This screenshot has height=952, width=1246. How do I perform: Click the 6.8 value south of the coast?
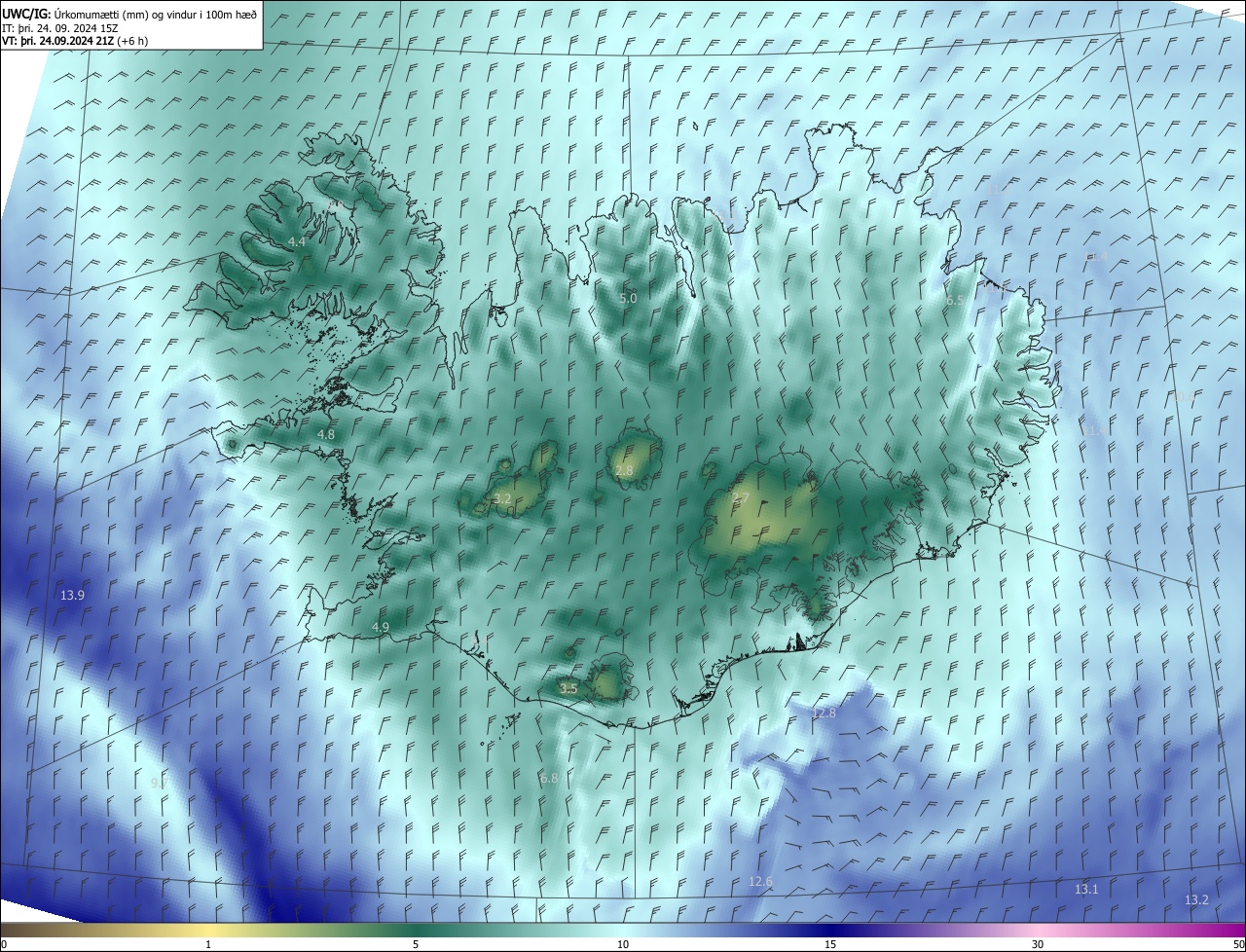tap(549, 778)
